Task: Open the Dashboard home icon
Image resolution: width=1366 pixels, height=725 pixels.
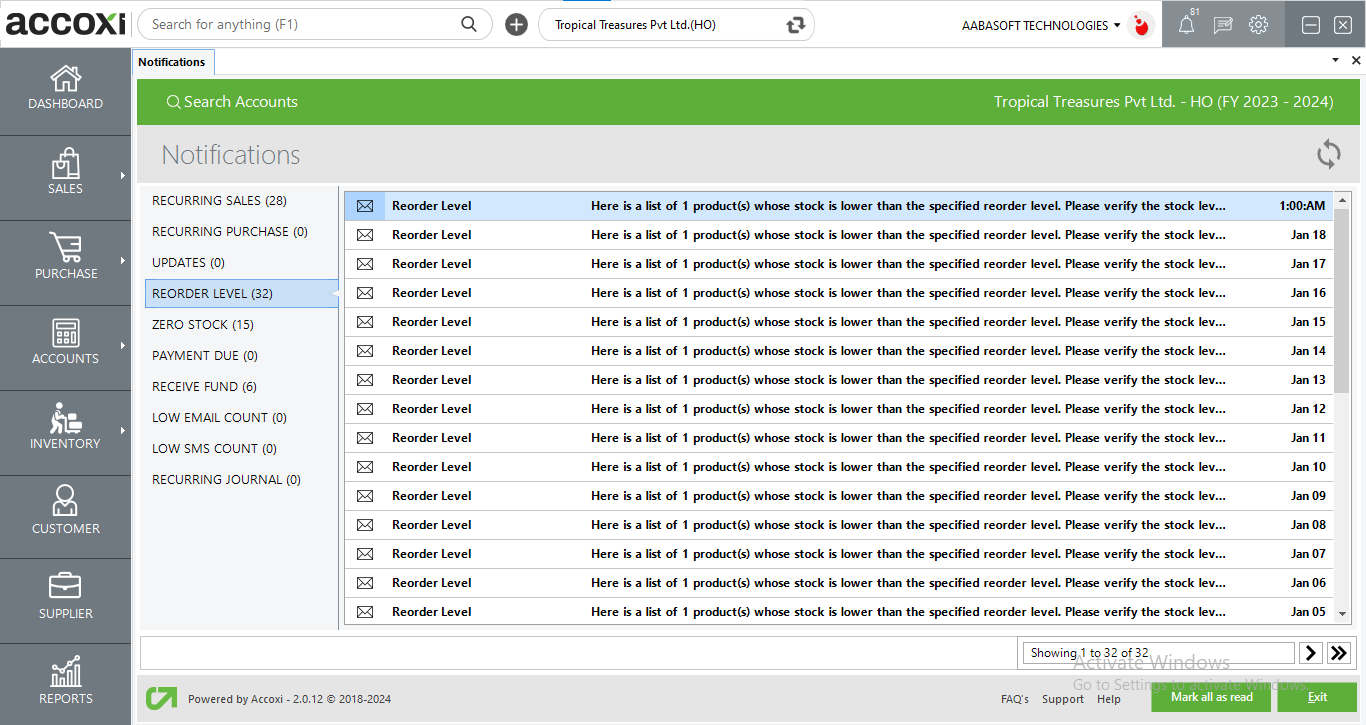Action: tap(65, 79)
